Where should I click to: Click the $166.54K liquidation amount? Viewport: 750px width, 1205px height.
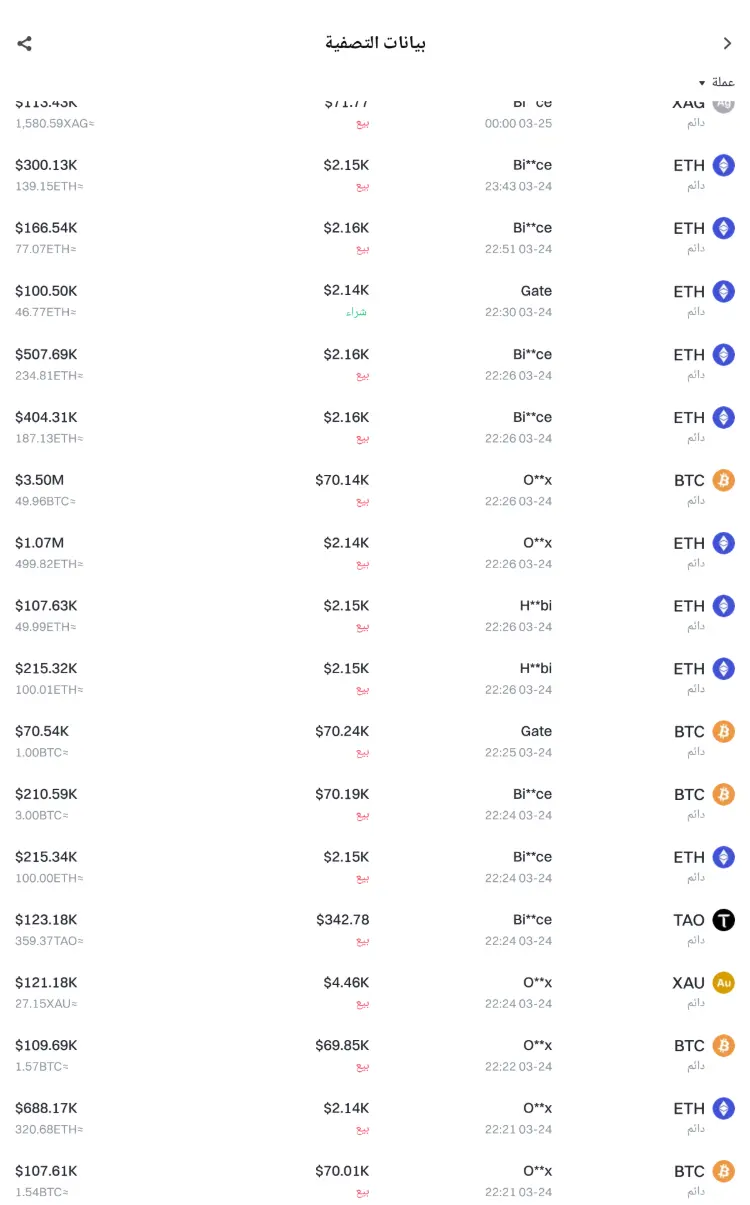(46, 228)
